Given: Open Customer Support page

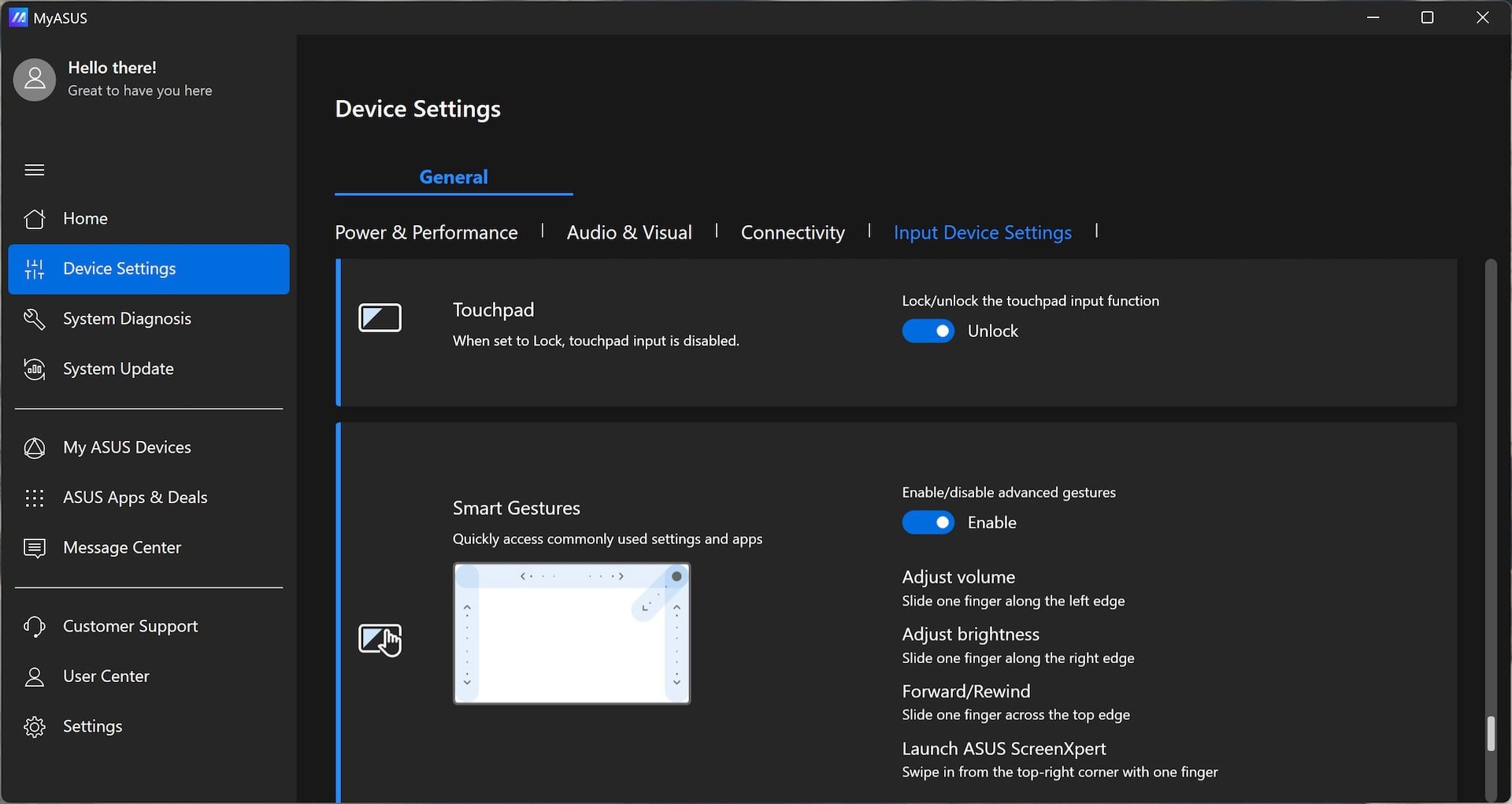Looking at the screenshot, I should tap(149, 626).
